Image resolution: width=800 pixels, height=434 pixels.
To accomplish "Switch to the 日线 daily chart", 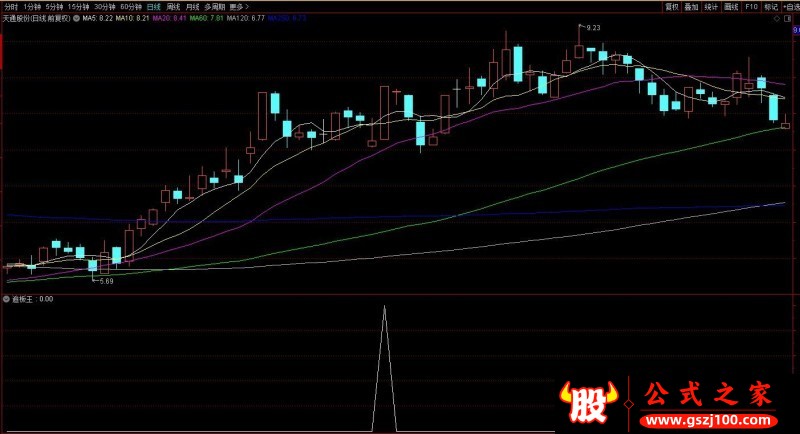I will point(154,7).
